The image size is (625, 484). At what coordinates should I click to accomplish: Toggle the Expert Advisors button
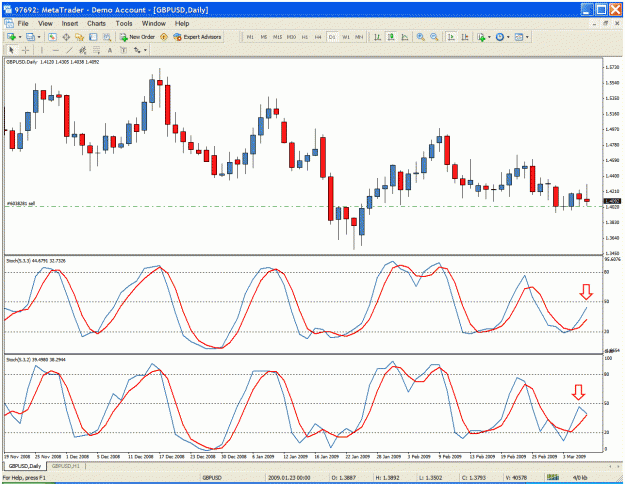[x=197, y=37]
